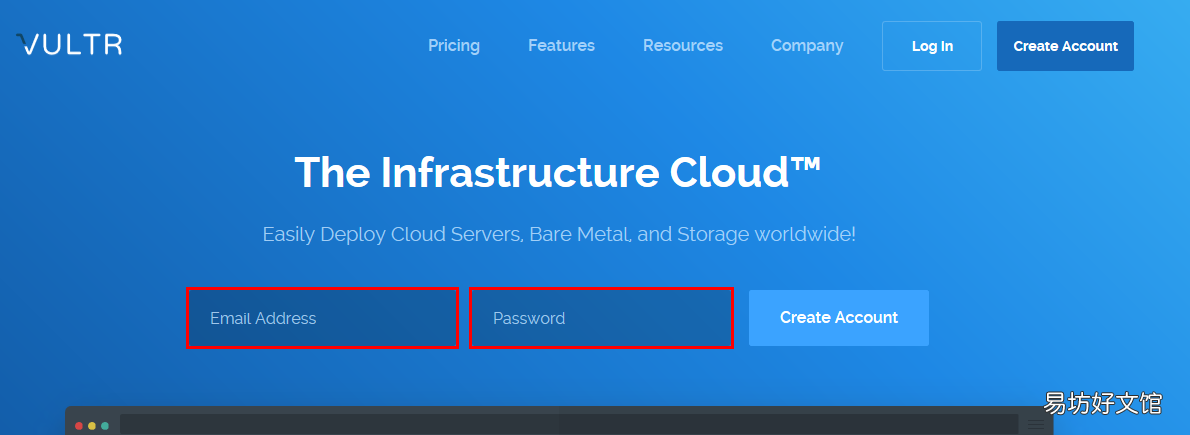Click Create Account in the top navigation
The width and height of the screenshot is (1190, 435).
point(1066,46)
